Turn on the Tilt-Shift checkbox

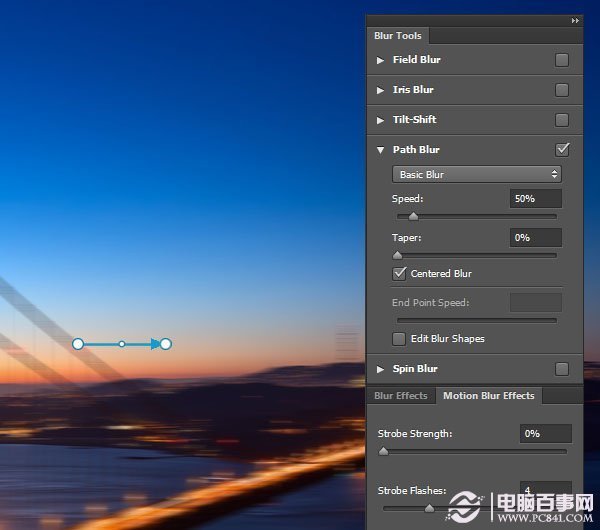pos(562,120)
